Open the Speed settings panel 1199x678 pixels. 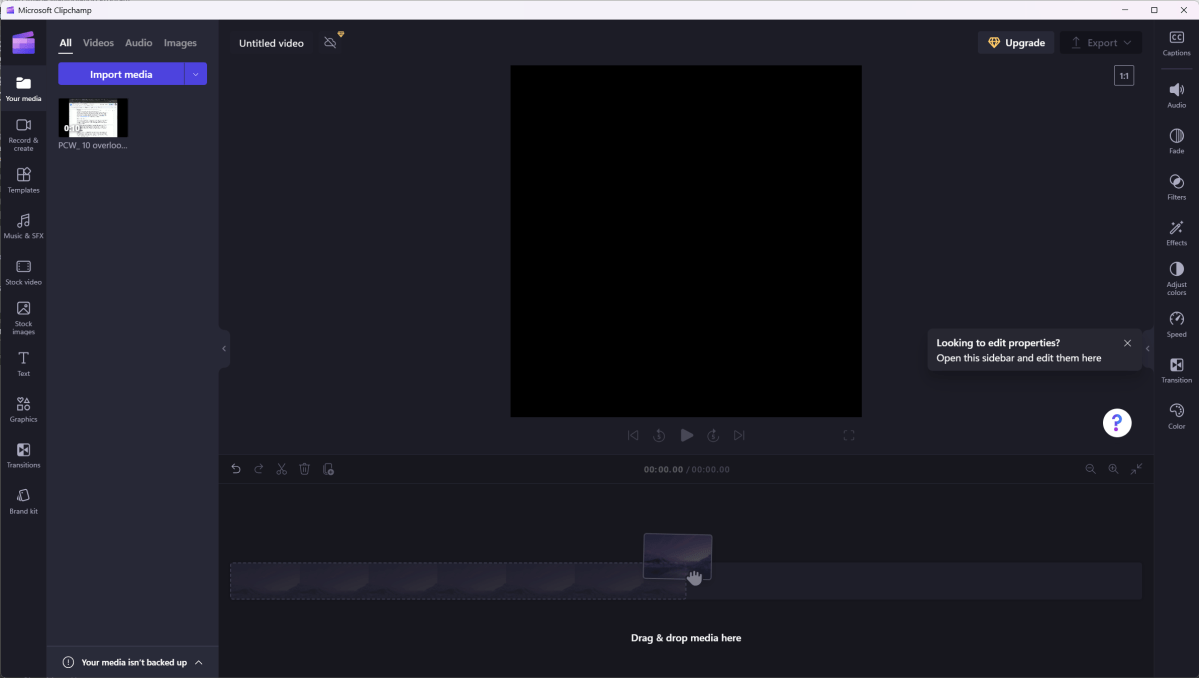click(x=1176, y=324)
